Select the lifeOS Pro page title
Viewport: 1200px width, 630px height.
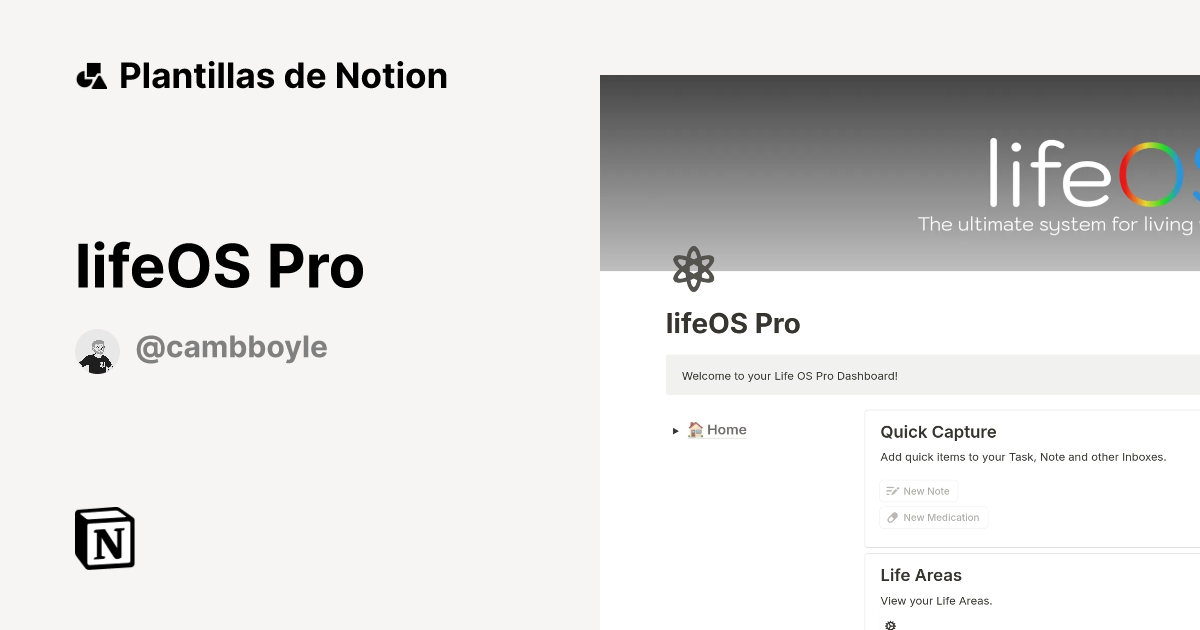(x=733, y=323)
